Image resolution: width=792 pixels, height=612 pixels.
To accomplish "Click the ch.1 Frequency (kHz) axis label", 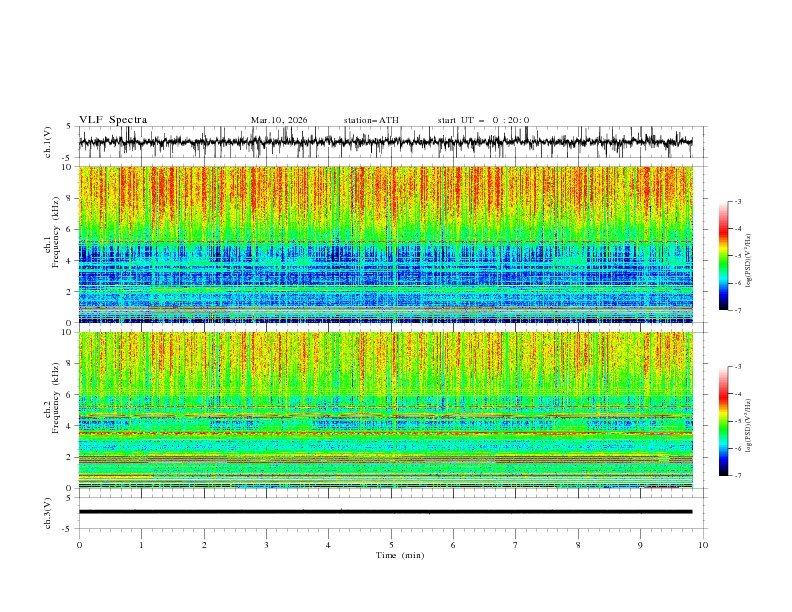I will point(52,232).
